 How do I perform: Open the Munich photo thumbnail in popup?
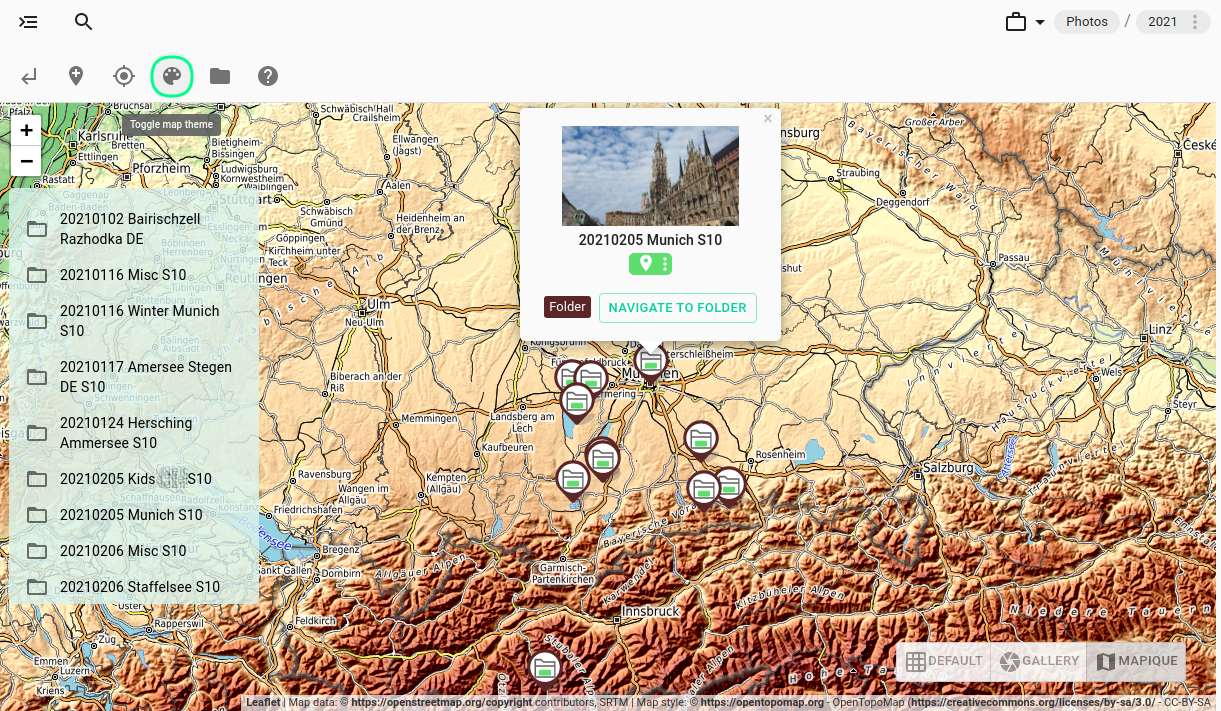tap(650, 176)
